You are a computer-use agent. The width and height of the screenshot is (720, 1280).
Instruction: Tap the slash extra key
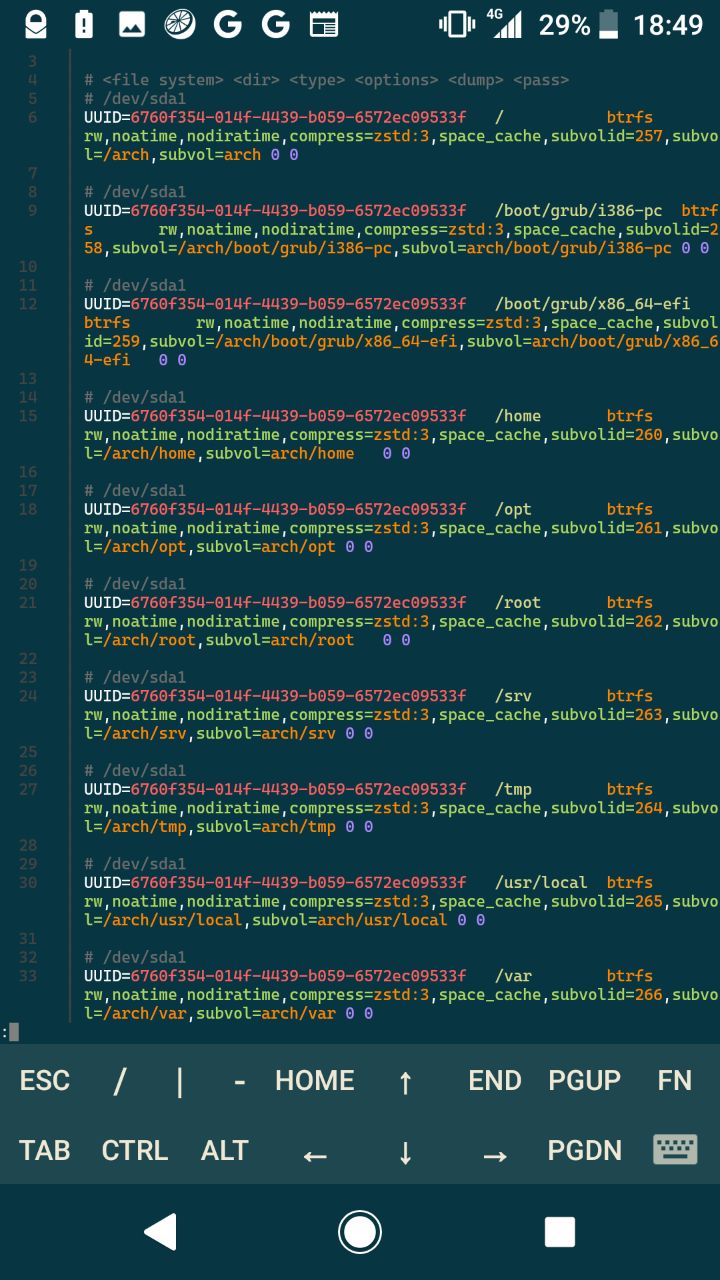120,1080
